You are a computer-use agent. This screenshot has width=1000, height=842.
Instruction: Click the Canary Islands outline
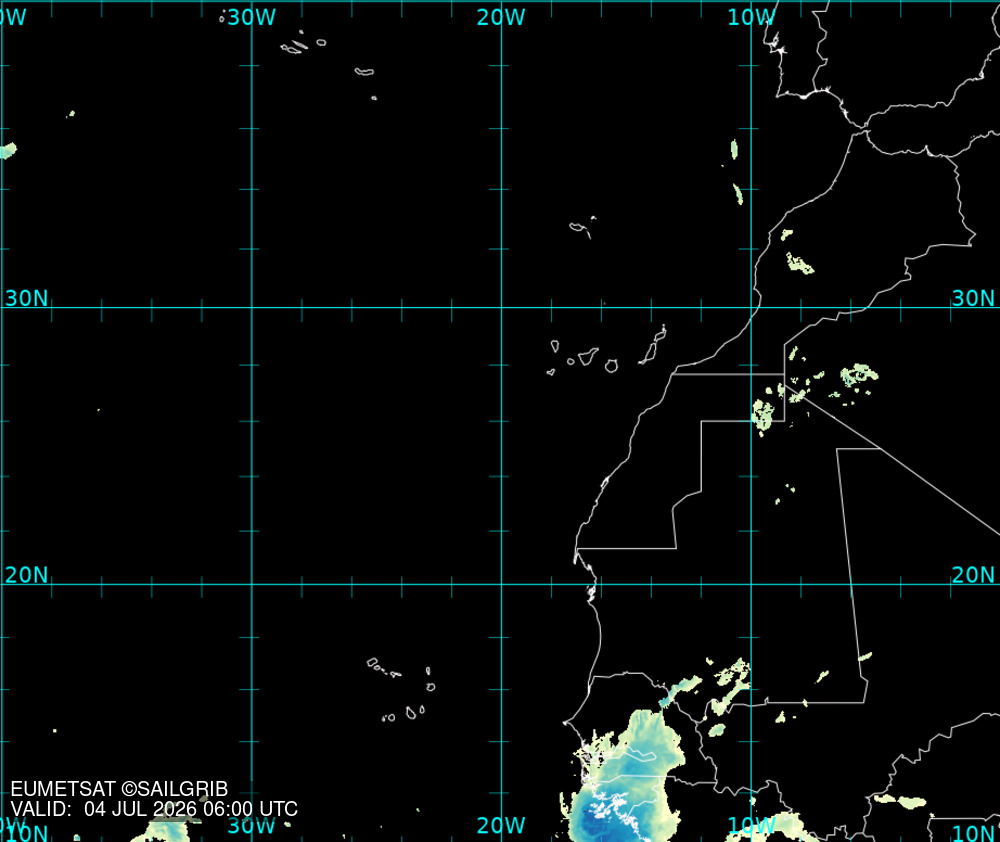coord(607,350)
